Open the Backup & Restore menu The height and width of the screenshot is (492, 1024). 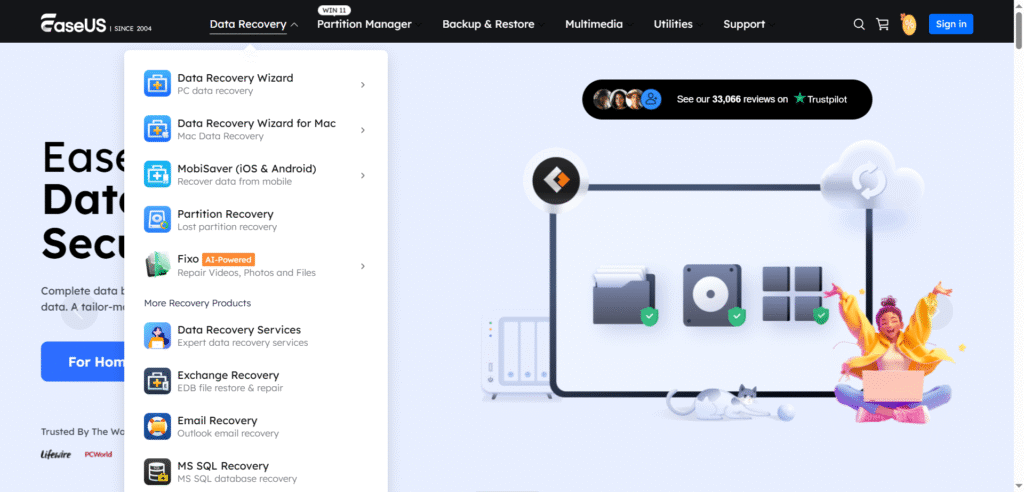[x=488, y=24]
